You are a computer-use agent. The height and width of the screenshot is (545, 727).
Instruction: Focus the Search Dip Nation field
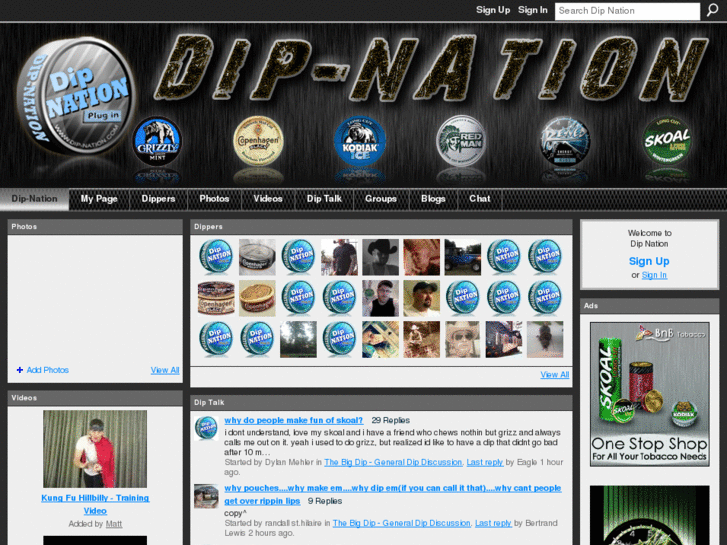tap(627, 11)
